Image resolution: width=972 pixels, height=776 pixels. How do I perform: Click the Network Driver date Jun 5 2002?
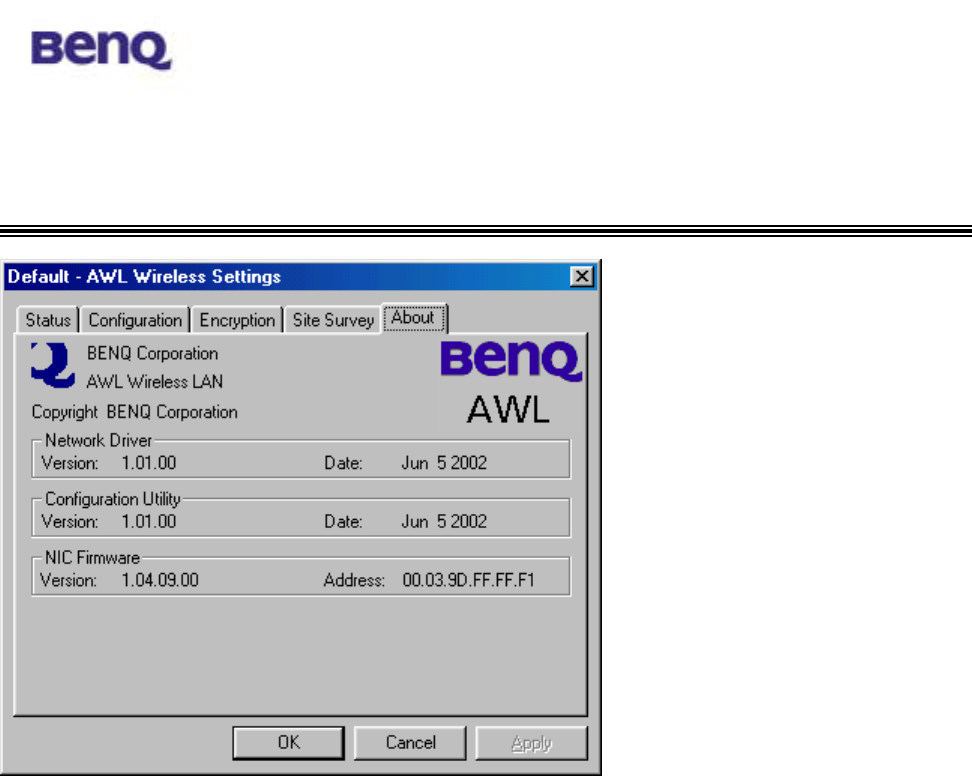pyautogui.click(x=444, y=463)
